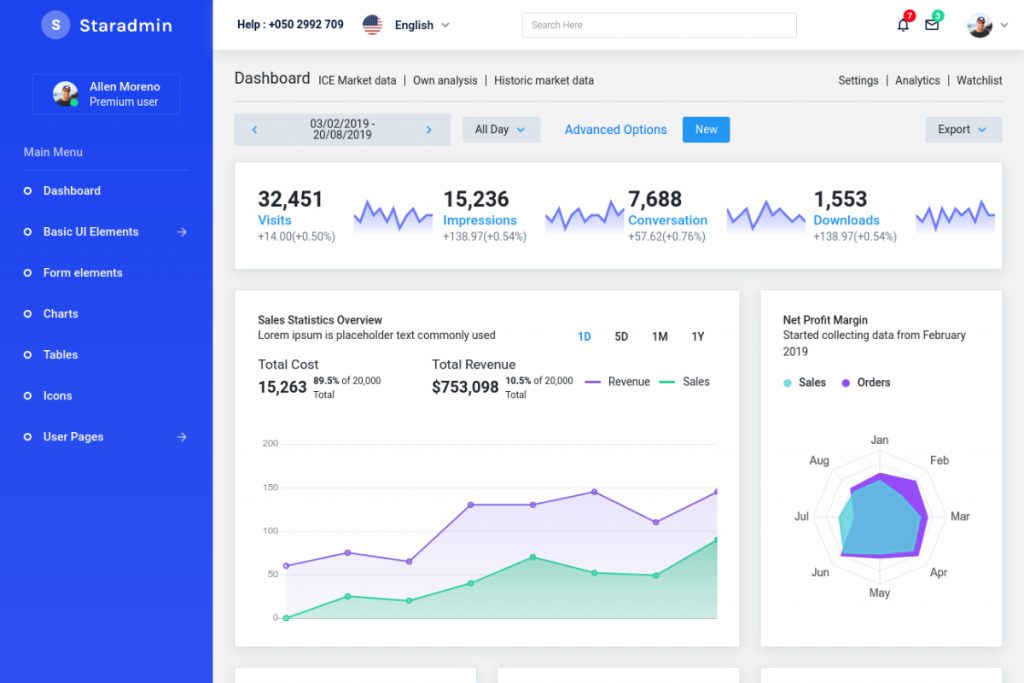Open the All Day dropdown
This screenshot has height=683, width=1024.
pos(501,129)
